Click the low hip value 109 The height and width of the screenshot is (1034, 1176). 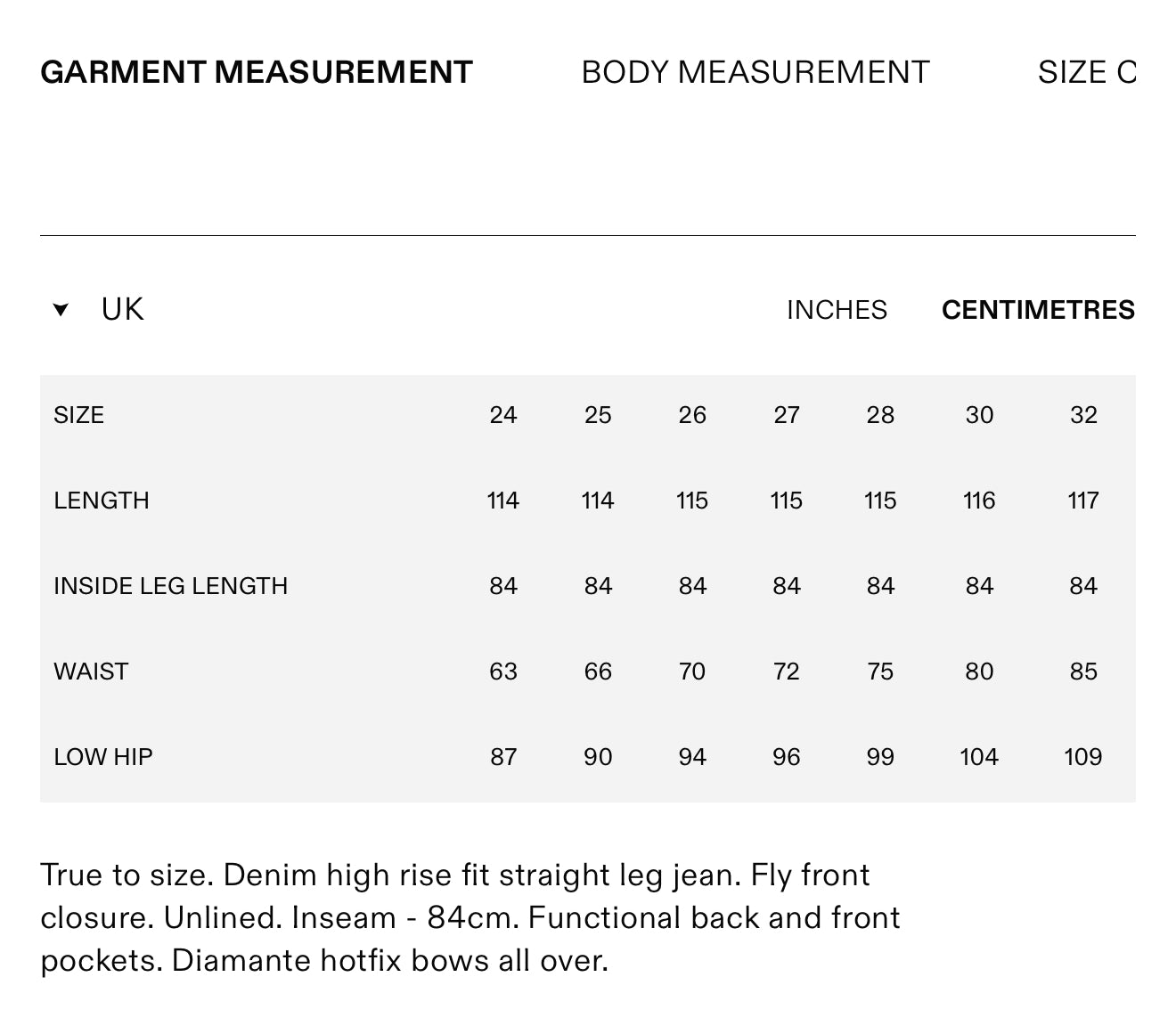1083,757
